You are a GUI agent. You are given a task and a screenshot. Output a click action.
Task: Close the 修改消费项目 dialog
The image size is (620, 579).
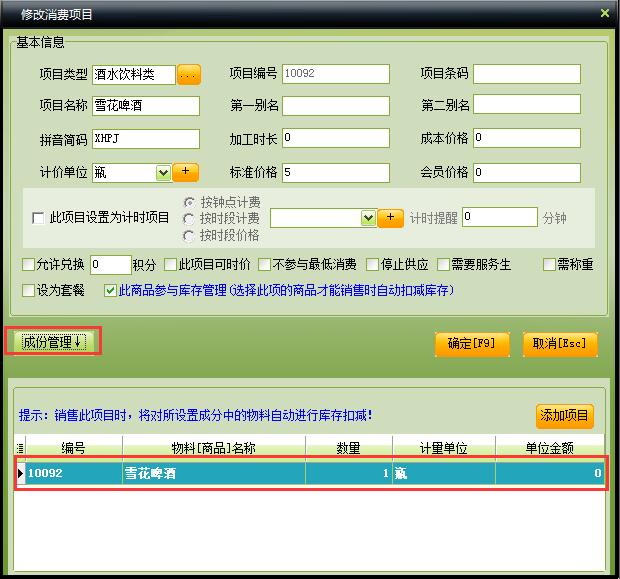[x=605, y=13]
